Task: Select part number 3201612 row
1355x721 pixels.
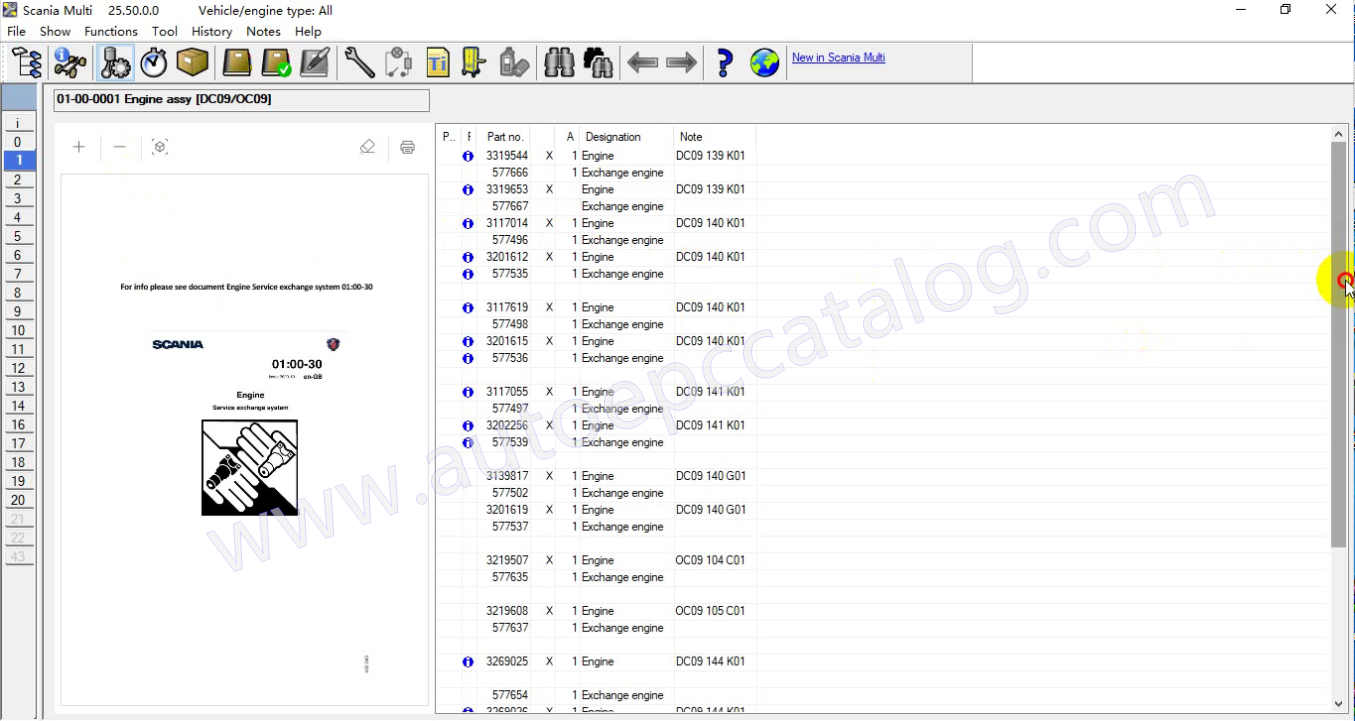Action: tap(596, 257)
